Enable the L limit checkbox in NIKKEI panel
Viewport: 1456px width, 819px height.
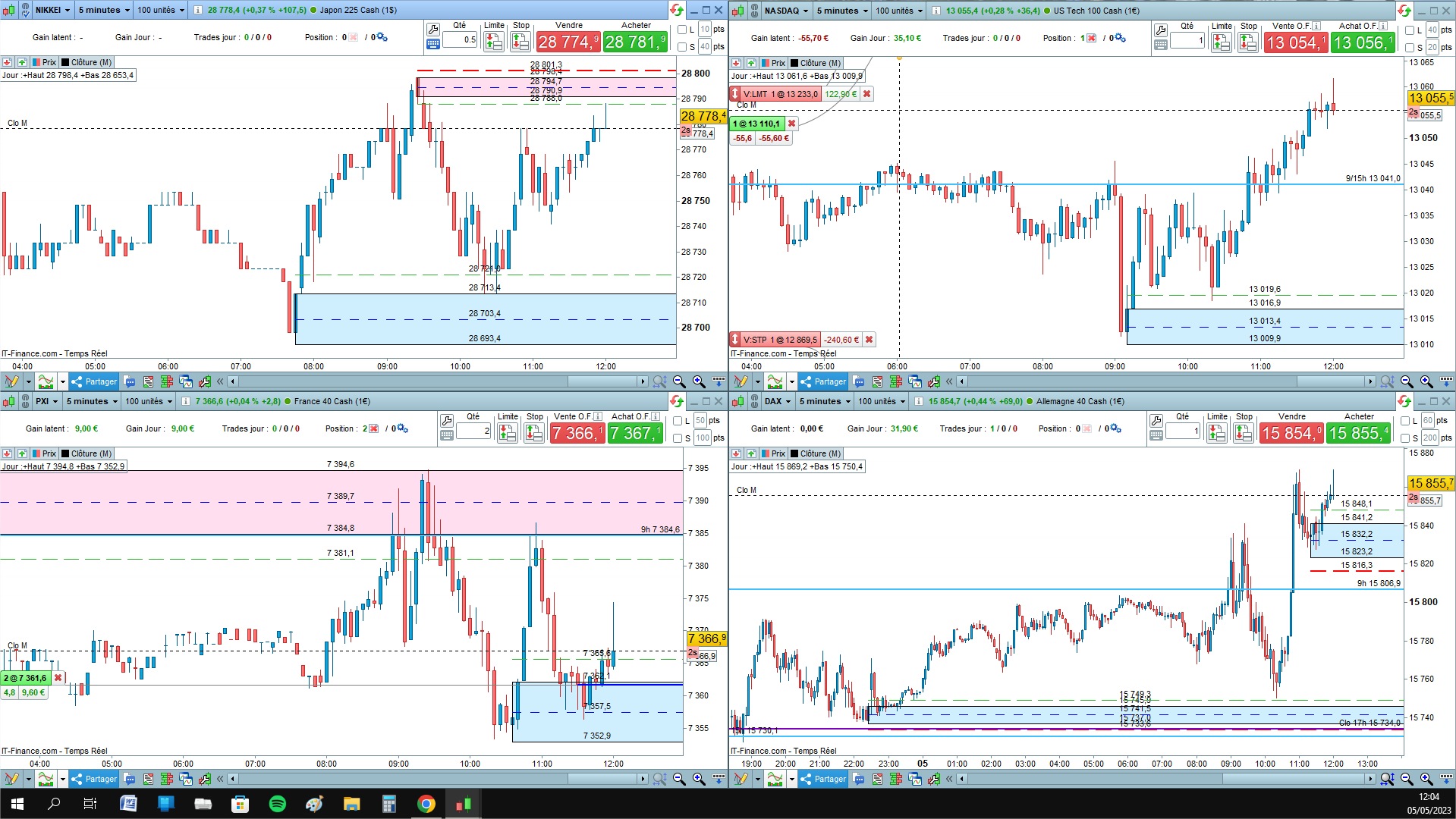point(681,30)
